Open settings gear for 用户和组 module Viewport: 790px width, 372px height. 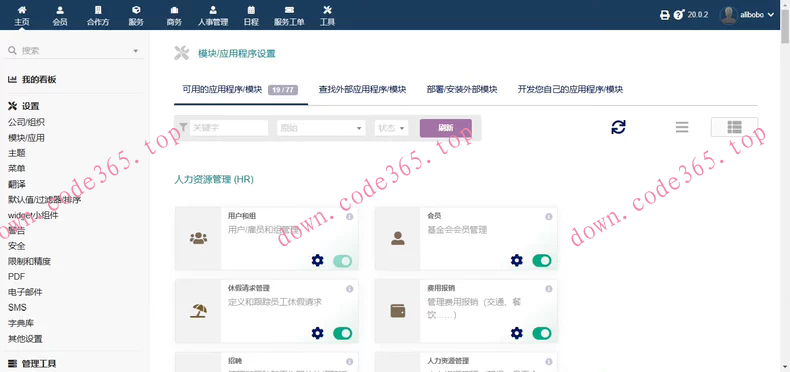pyautogui.click(x=317, y=261)
